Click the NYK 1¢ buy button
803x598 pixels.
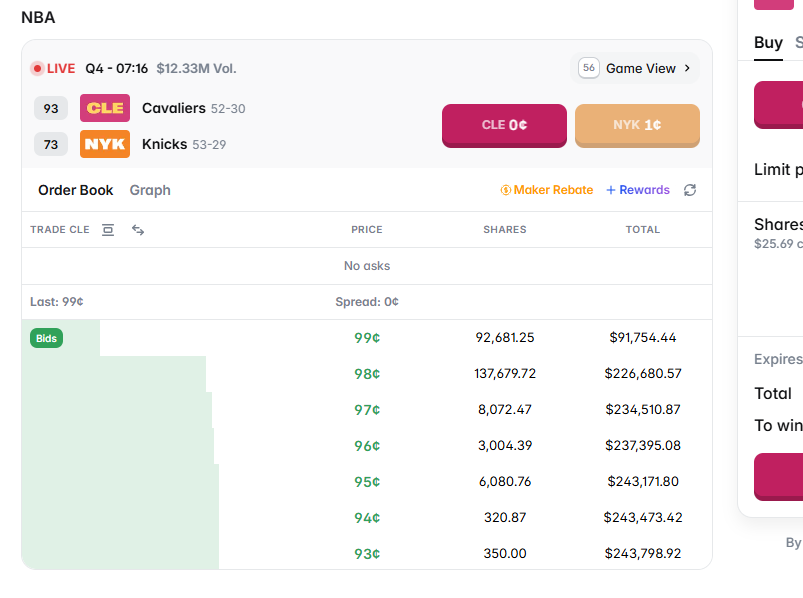[638, 125]
